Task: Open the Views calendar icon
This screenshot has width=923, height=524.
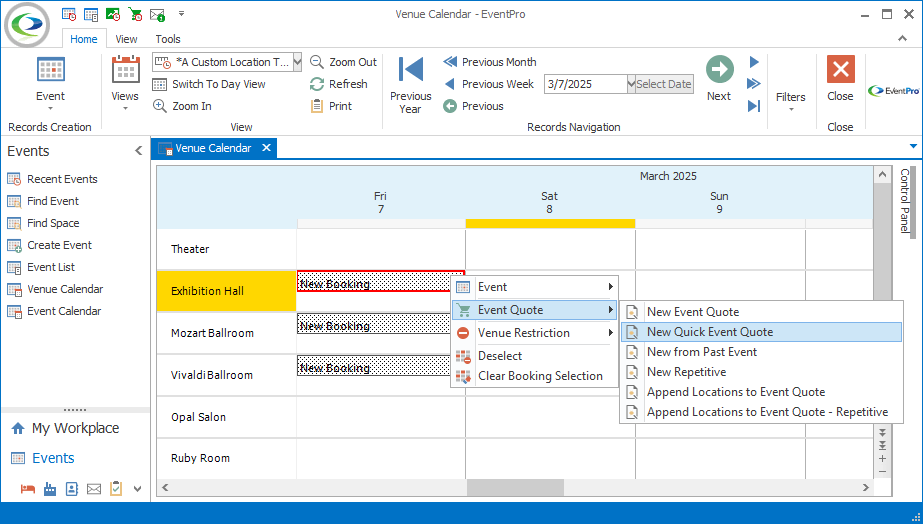Action: pyautogui.click(x=125, y=70)
